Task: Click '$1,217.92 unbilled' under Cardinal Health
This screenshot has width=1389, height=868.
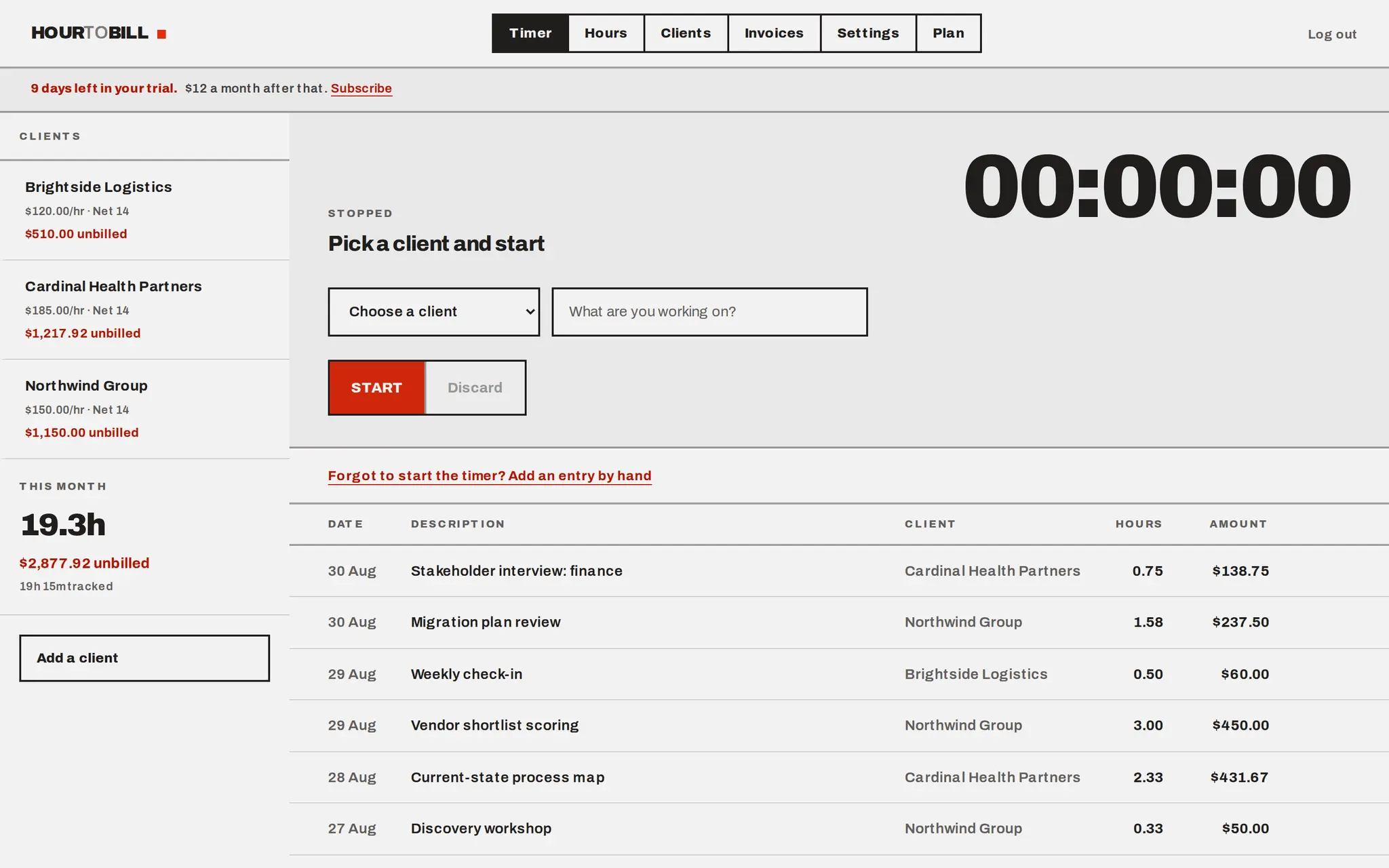Action: point(83,334)
